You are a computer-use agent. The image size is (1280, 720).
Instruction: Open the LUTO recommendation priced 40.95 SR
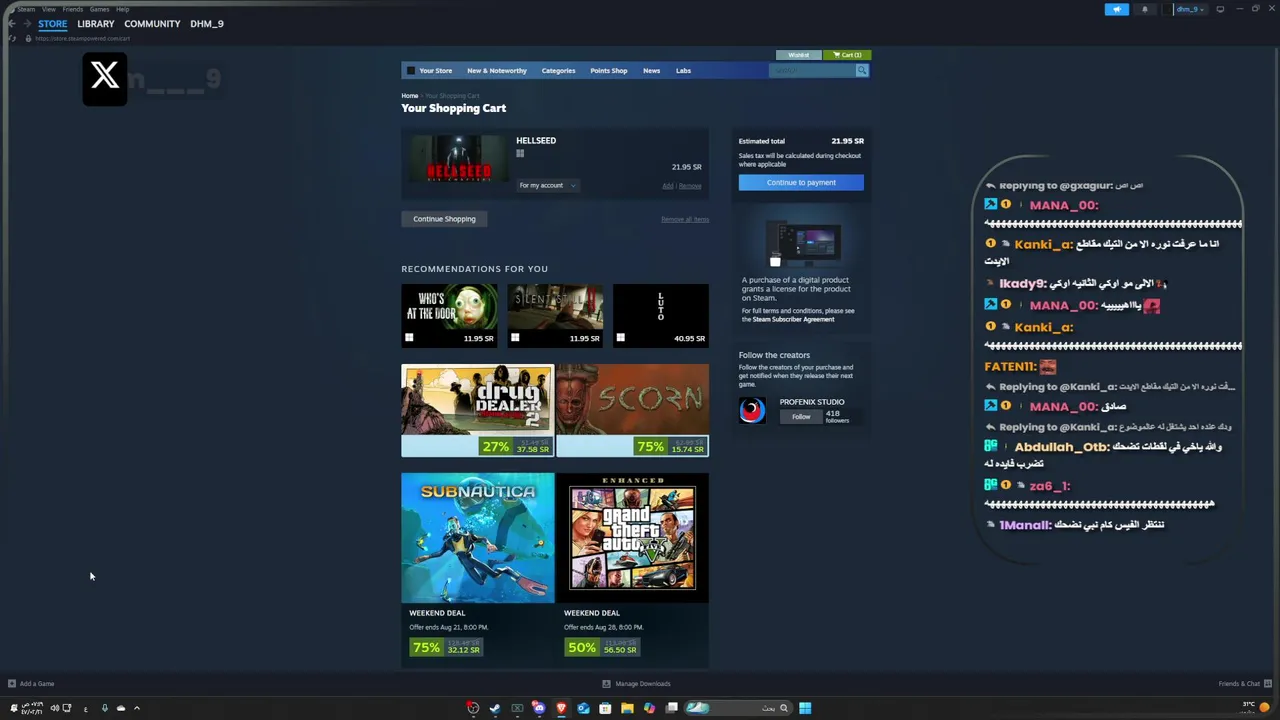(661, 316)
